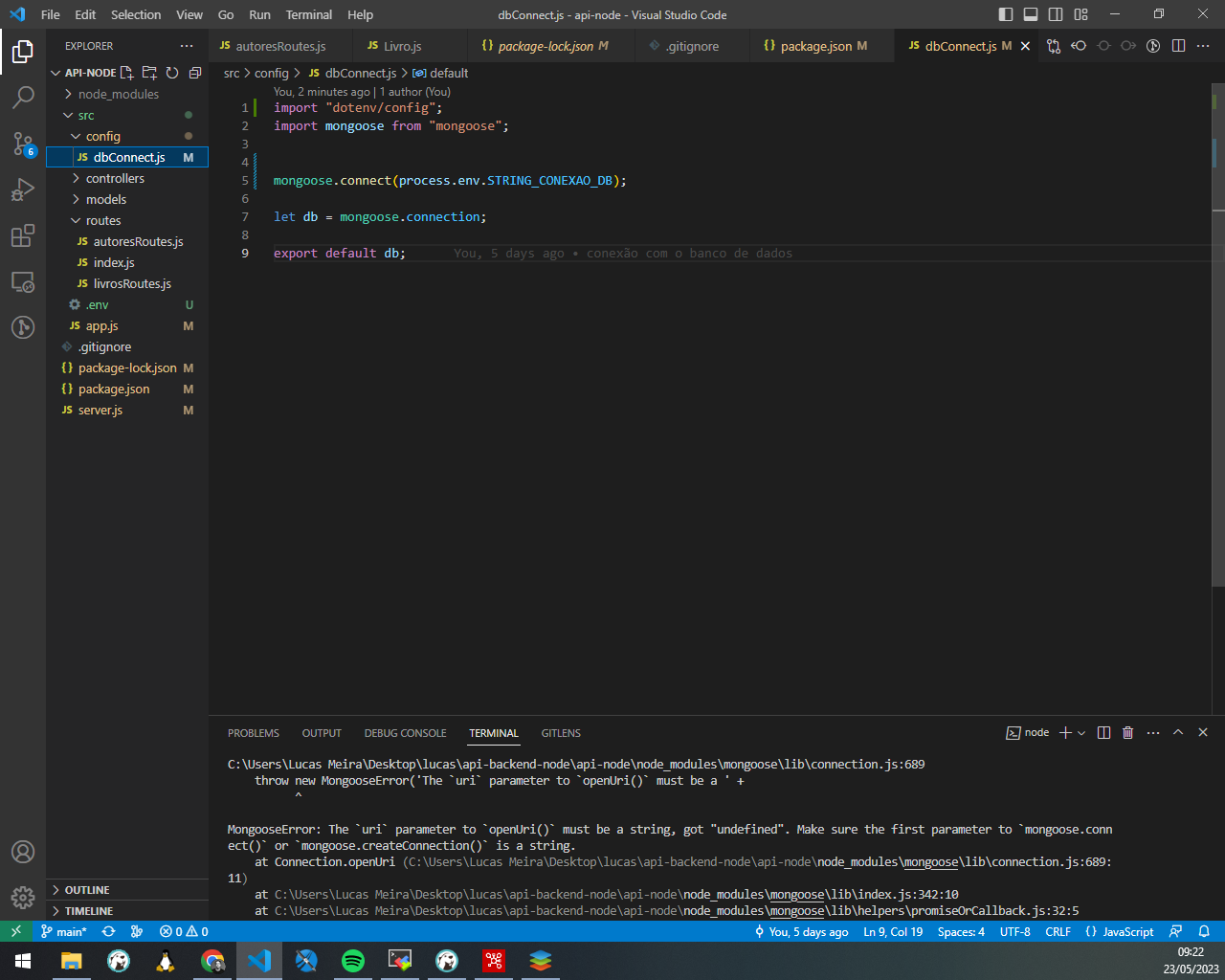Open the GitLens view in activity bar
This screenshot has width=1225, height=980.
point(23,327)
